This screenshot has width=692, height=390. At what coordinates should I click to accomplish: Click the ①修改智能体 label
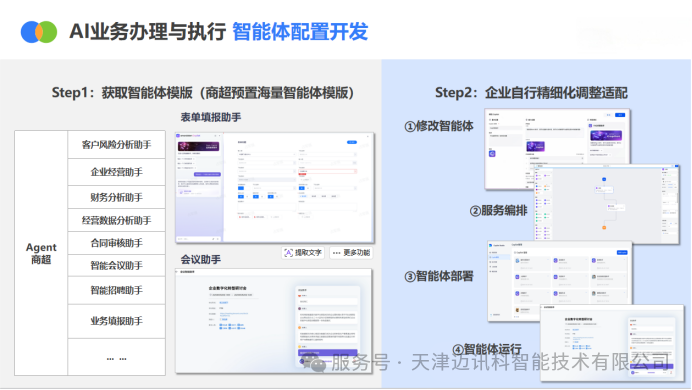[x=439, y=126]
